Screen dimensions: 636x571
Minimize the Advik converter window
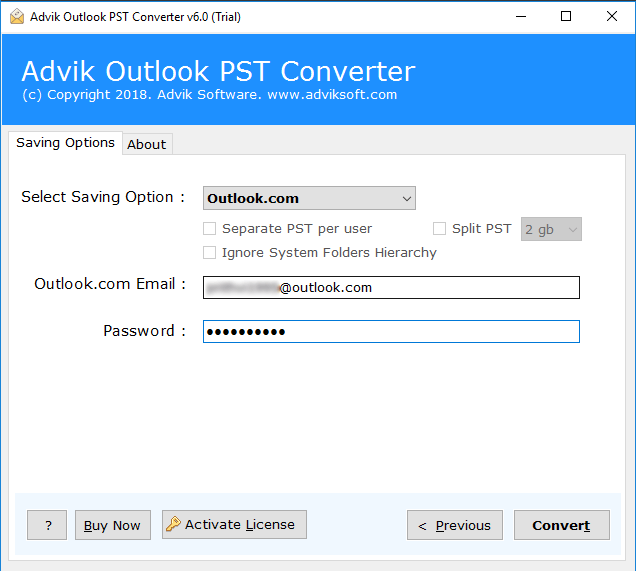pyautogui.click(x=521, y=17)
